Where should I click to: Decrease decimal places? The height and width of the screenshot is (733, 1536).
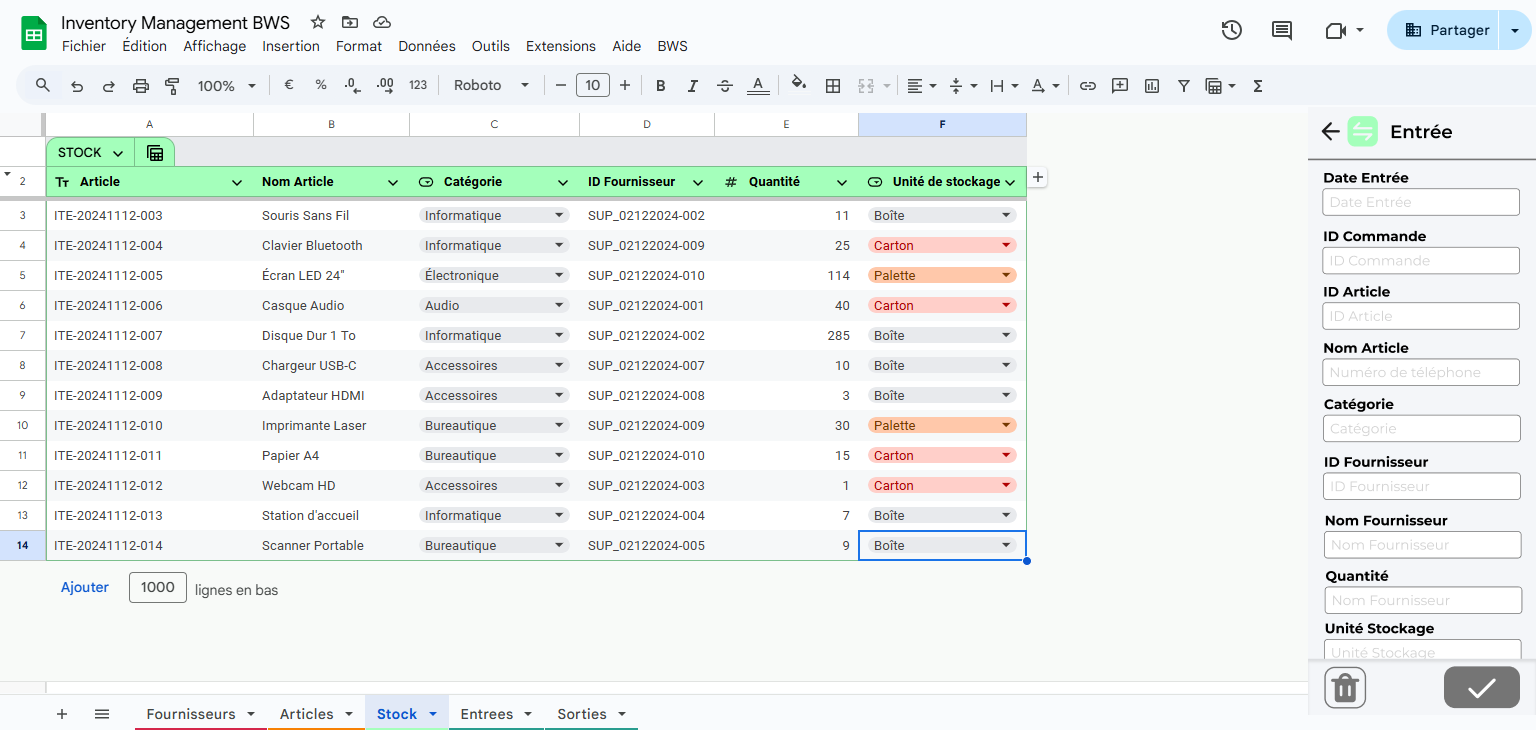pyautogui.click(x=353, y=86)
